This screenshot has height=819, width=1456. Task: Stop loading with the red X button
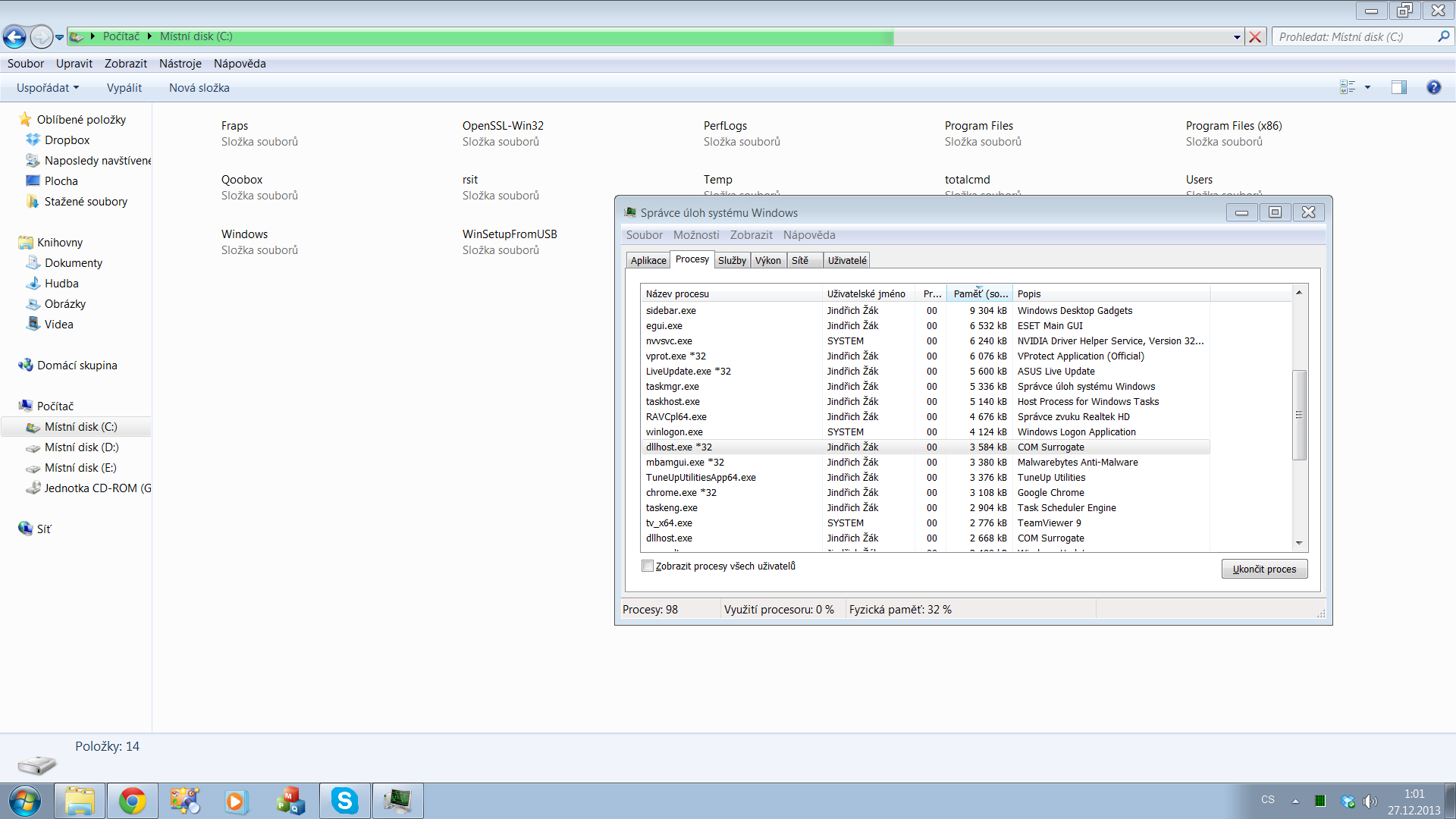(1256, 37)
